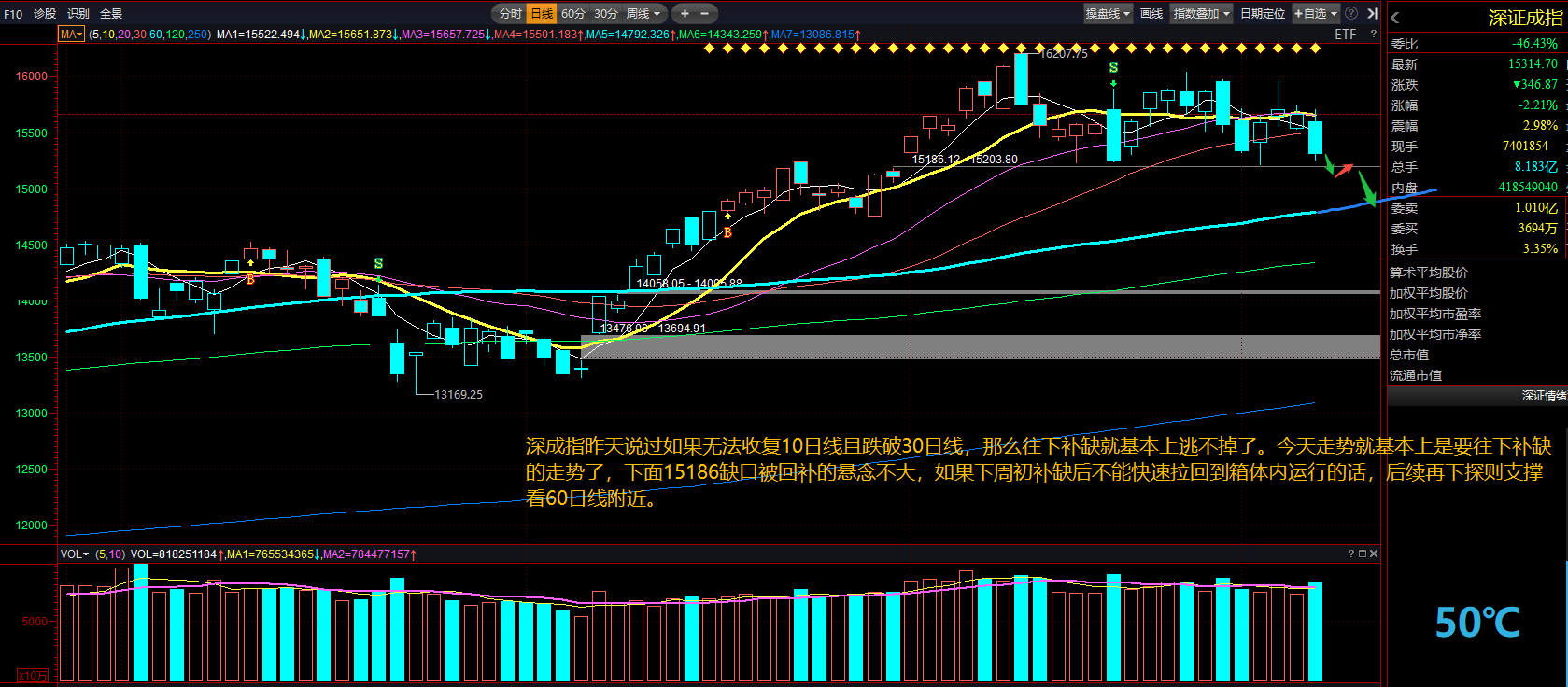
Task: Open the F10 company info menu
Action: coord(13,14)
